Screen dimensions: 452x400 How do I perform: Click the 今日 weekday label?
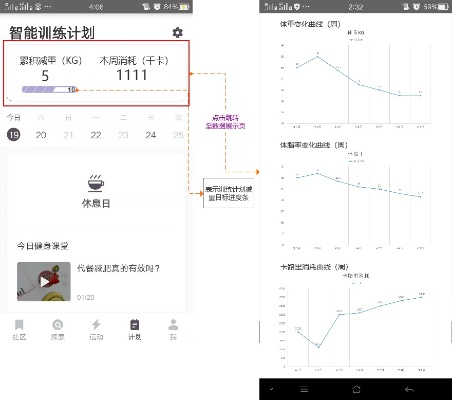[x=14, y=117]
